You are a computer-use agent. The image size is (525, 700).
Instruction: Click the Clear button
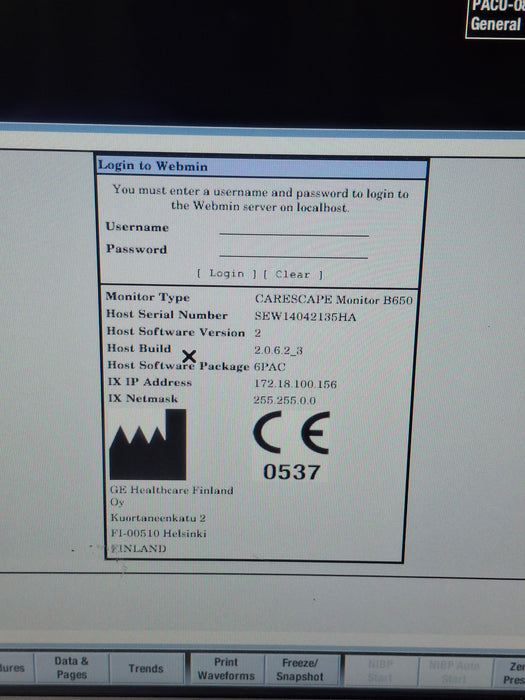click(293, 275)
